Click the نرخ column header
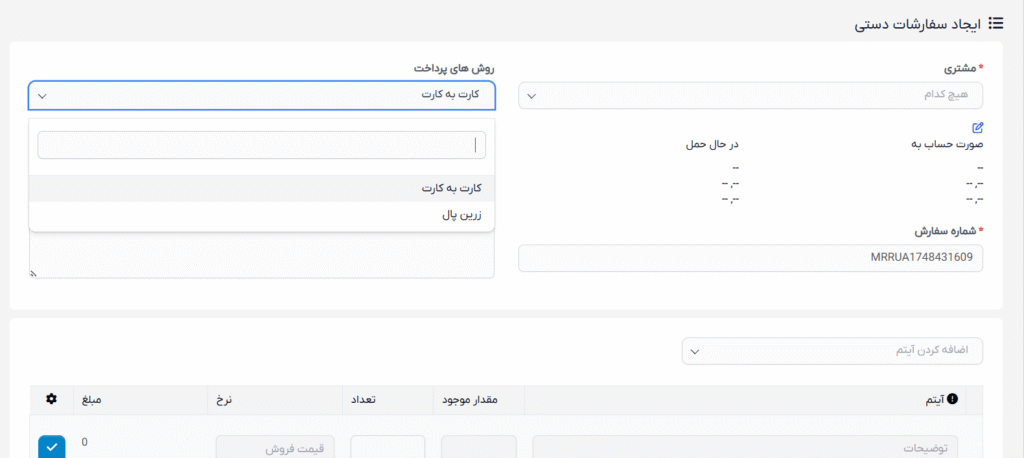Image resolution: width=1024 pixels, height=458 pixels. coord(226,399)
